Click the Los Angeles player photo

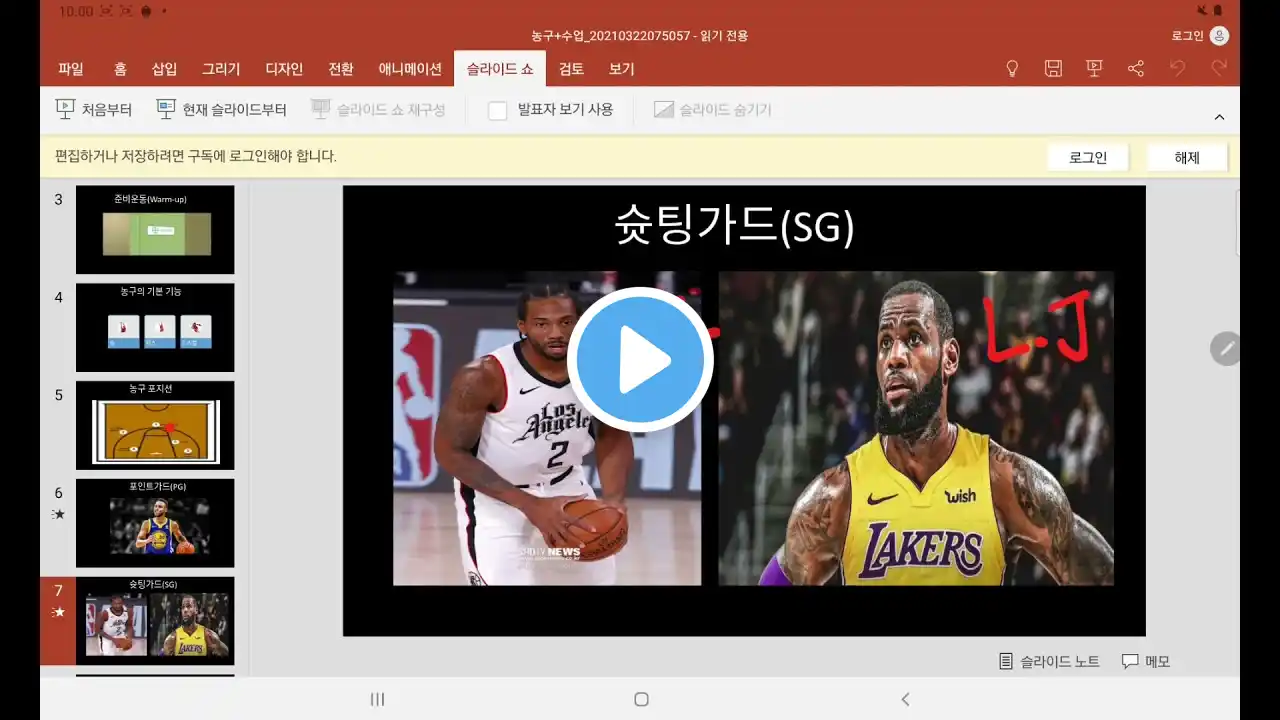coord(547,428)
